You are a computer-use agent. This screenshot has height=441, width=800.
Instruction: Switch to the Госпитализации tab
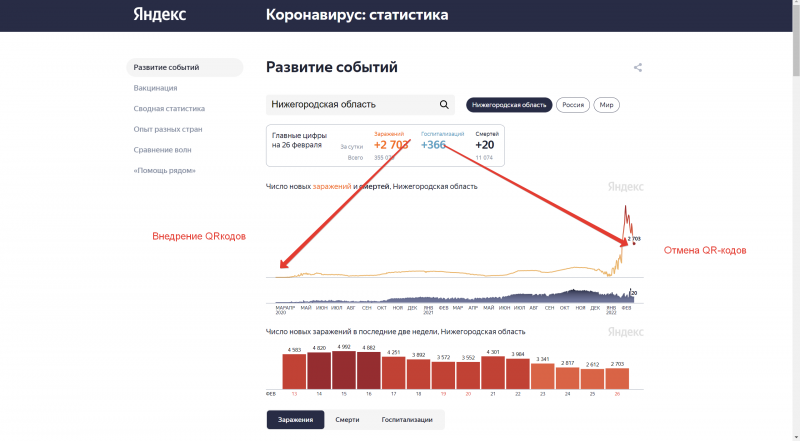407,420
